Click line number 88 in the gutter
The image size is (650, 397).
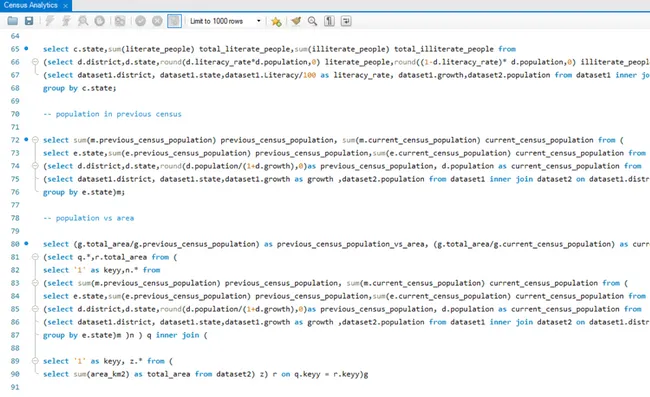pos(15,348)
